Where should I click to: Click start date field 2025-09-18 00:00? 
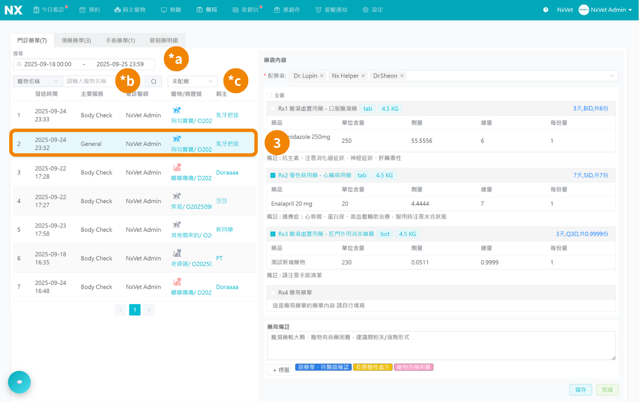tap(48, 64)
